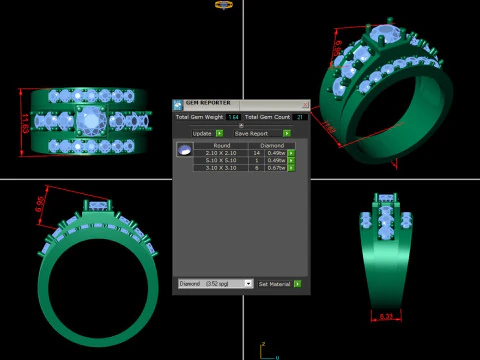Close the Gem Reporter dialog
This screenshot has width=480, height=360.
pos(305,105)
